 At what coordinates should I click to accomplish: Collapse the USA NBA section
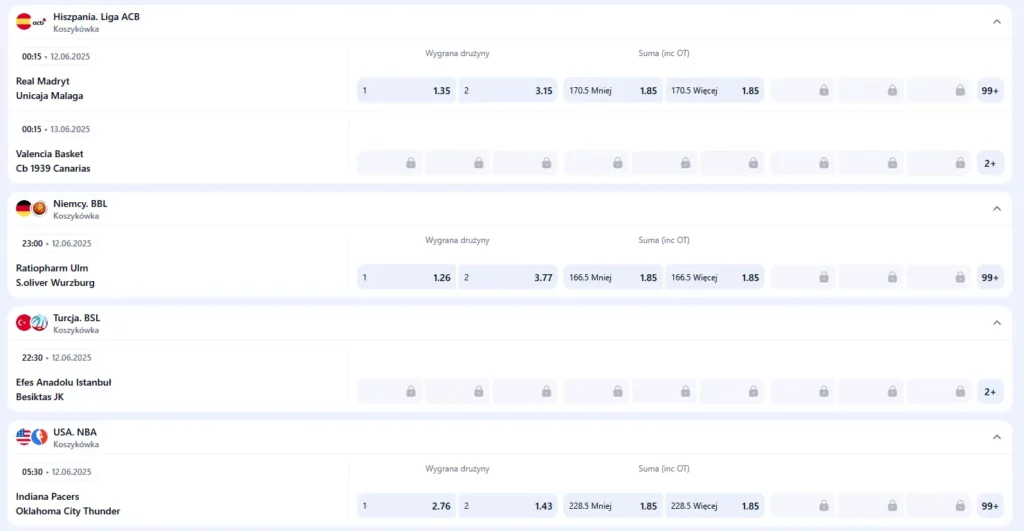click(996, 437)
